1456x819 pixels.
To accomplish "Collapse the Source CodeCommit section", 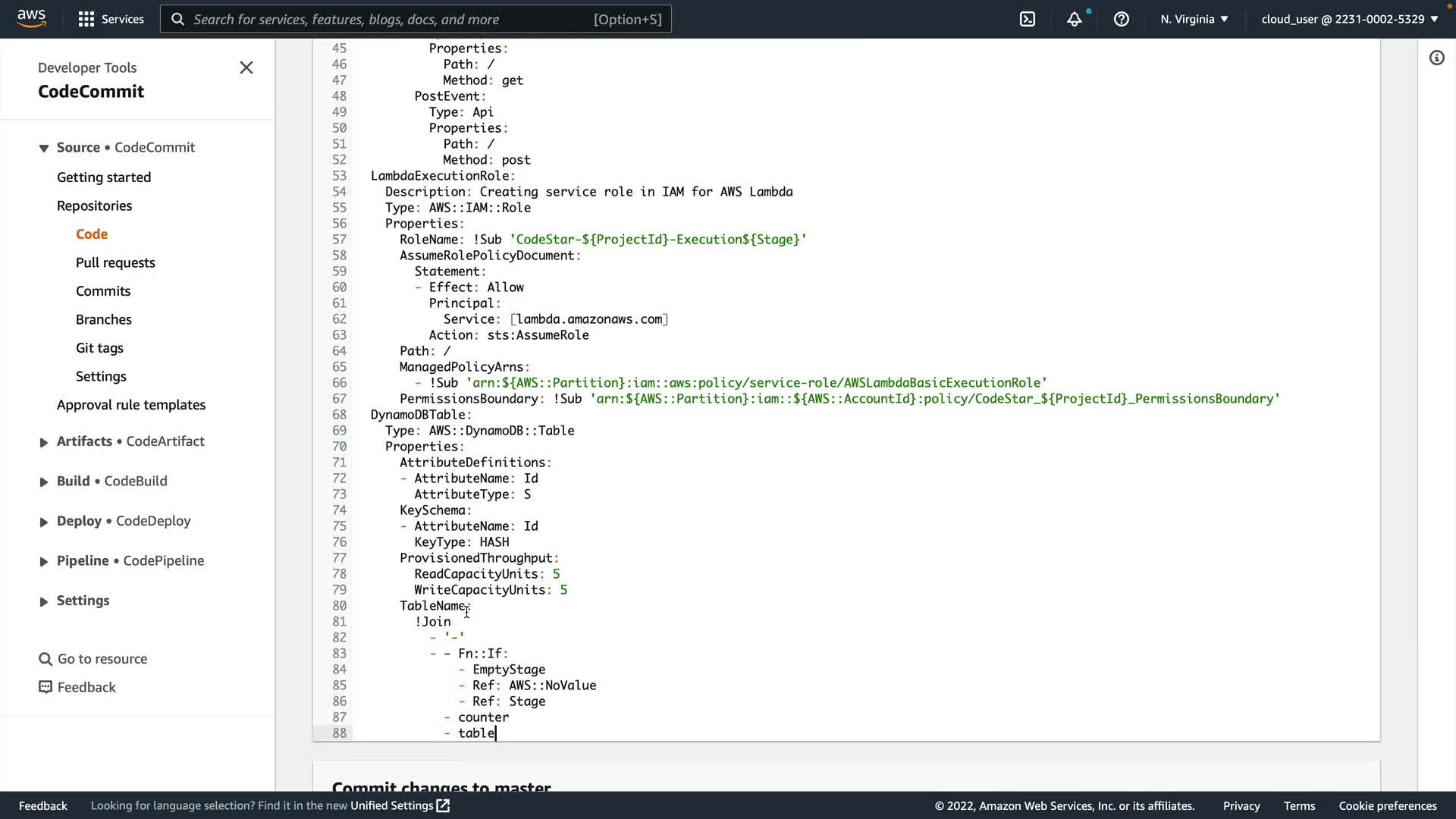I will click(x=44, y=148).
